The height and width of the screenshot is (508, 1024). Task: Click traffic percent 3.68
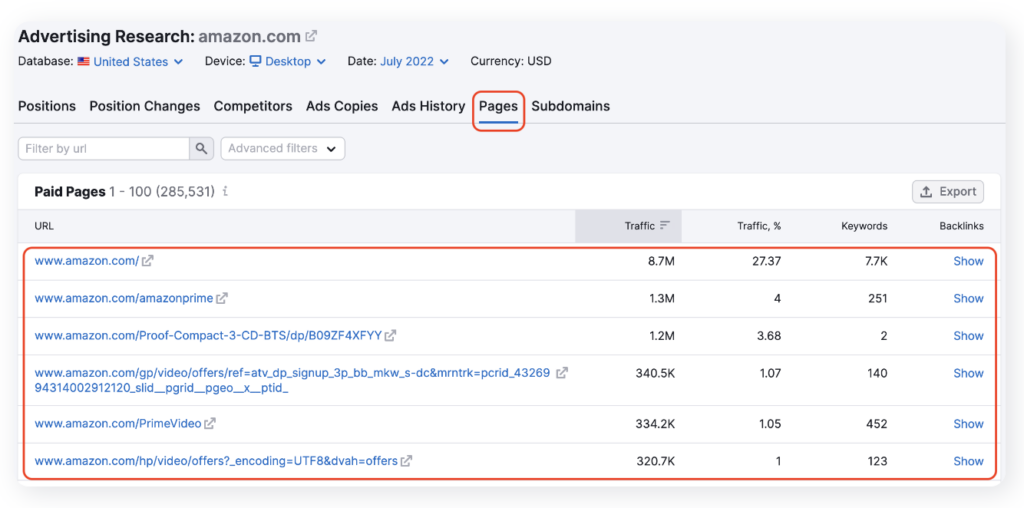pyautogui.click(x=769, y=336)
